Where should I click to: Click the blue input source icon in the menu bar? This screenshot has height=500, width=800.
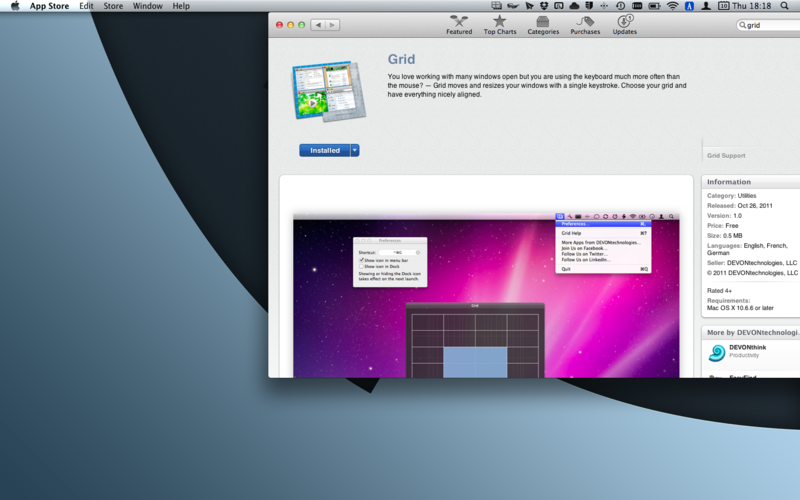689,6
